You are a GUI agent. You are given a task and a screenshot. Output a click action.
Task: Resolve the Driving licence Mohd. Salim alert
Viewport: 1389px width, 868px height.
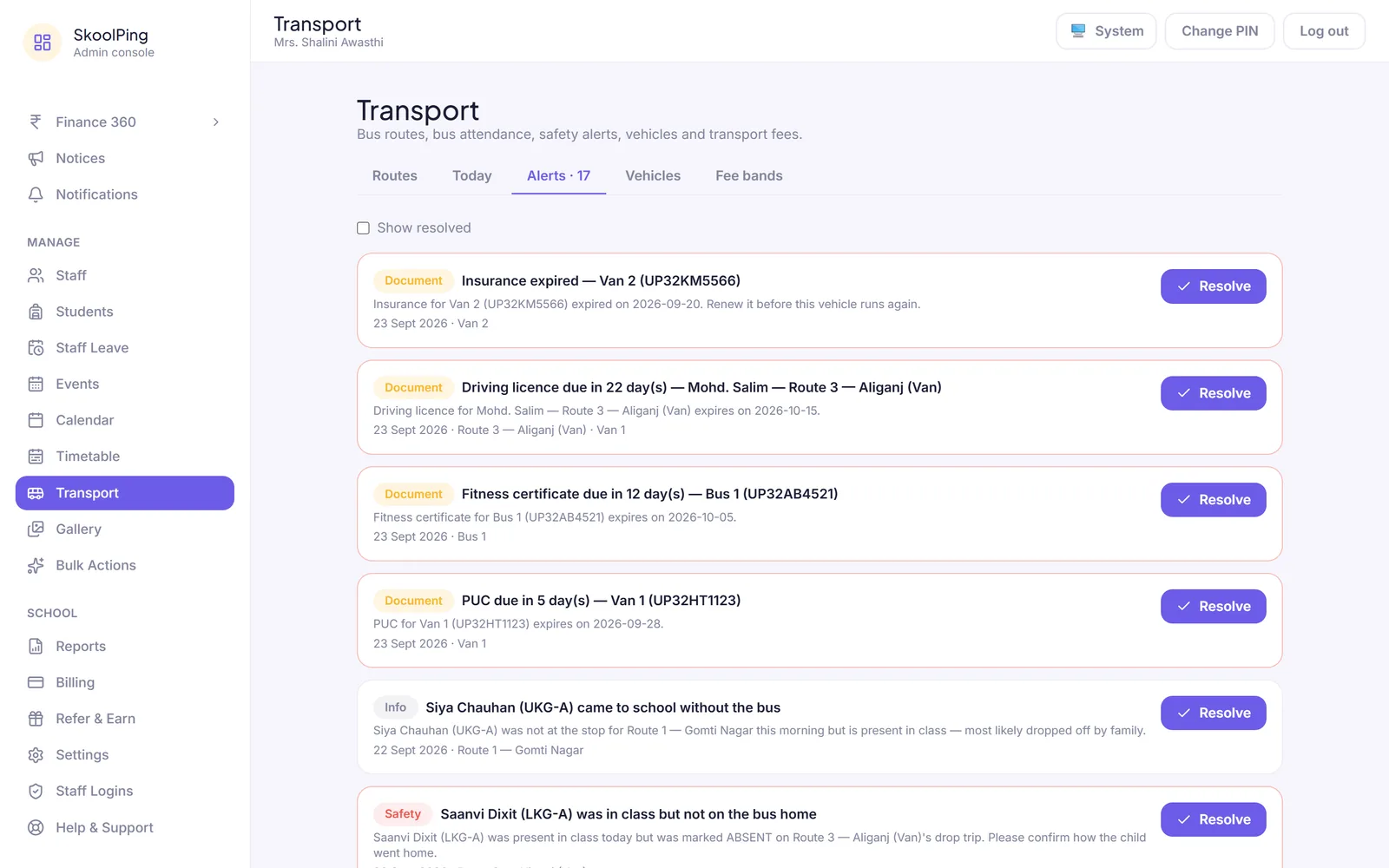[1213, 393]
